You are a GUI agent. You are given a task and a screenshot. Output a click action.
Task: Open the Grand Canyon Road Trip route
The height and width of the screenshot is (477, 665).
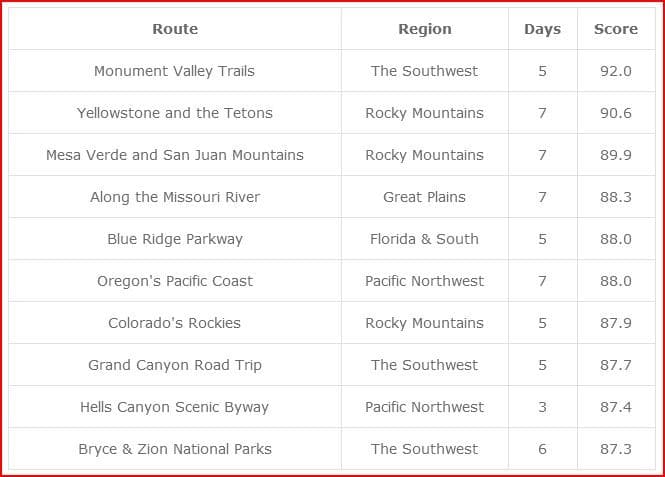[x=175, y=365]
